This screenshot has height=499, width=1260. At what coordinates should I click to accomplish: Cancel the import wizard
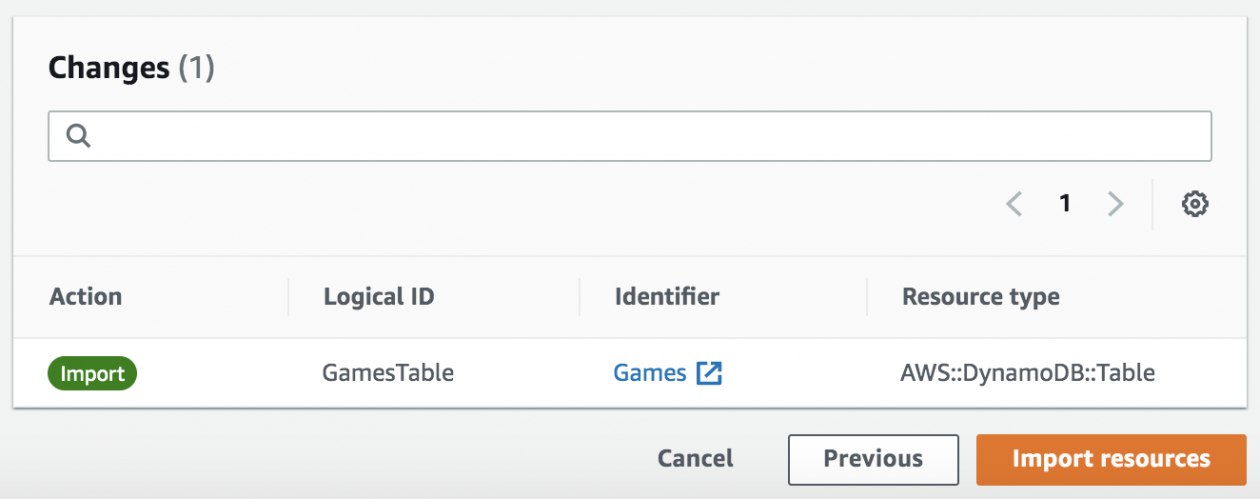[695, 459]
